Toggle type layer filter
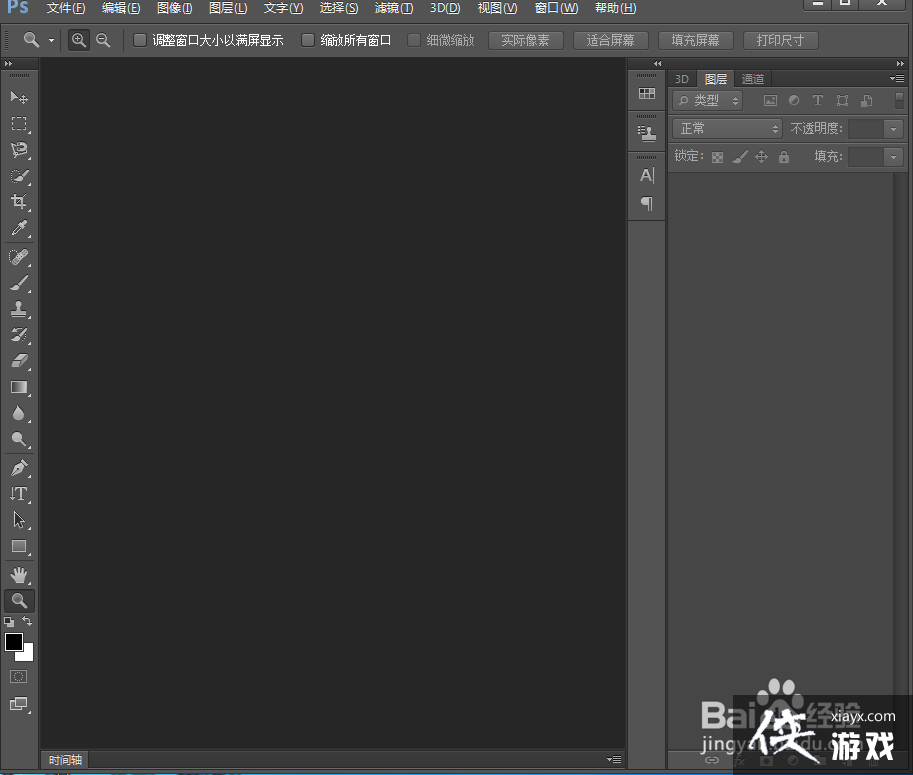Screen dimensions: 913x775 [818, 100]
